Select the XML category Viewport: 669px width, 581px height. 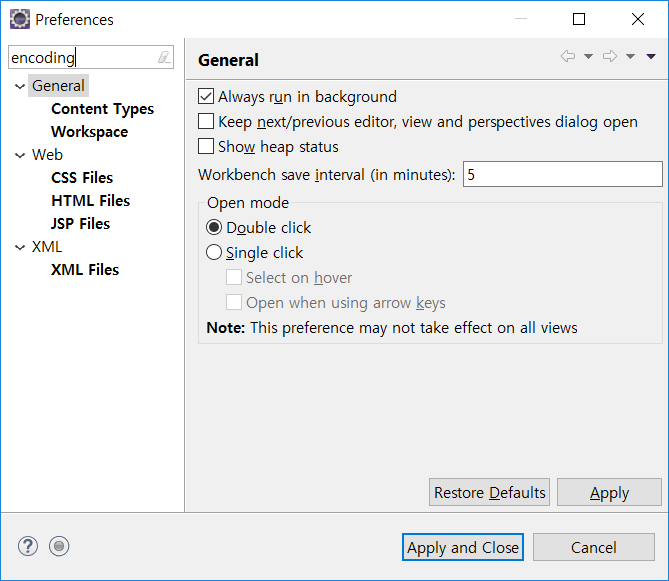tap(47, 247)
